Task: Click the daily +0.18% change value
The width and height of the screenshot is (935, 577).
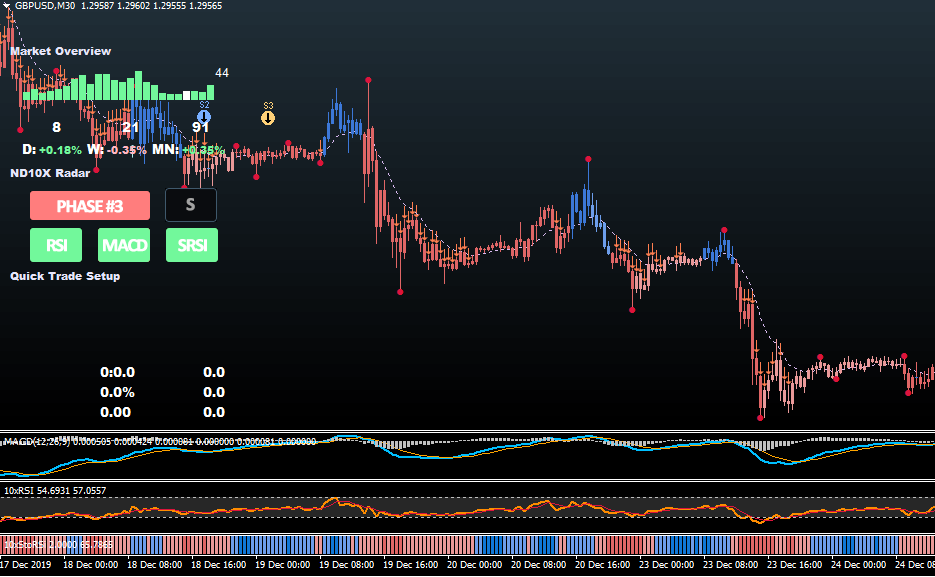Action: point(60,150)
